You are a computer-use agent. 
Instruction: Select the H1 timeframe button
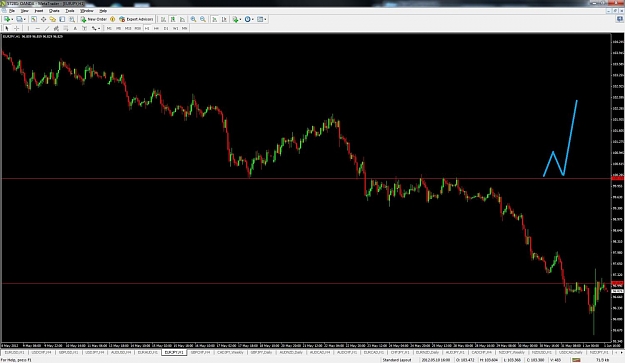click(147, 28)
